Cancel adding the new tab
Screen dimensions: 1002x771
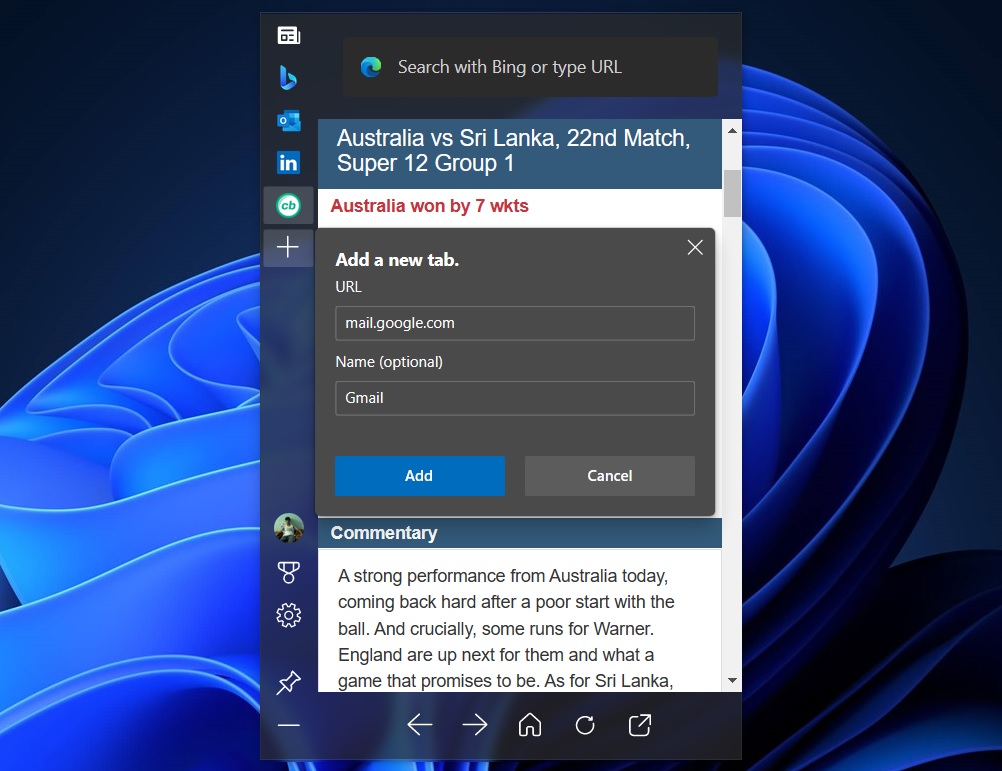[609, 476]
